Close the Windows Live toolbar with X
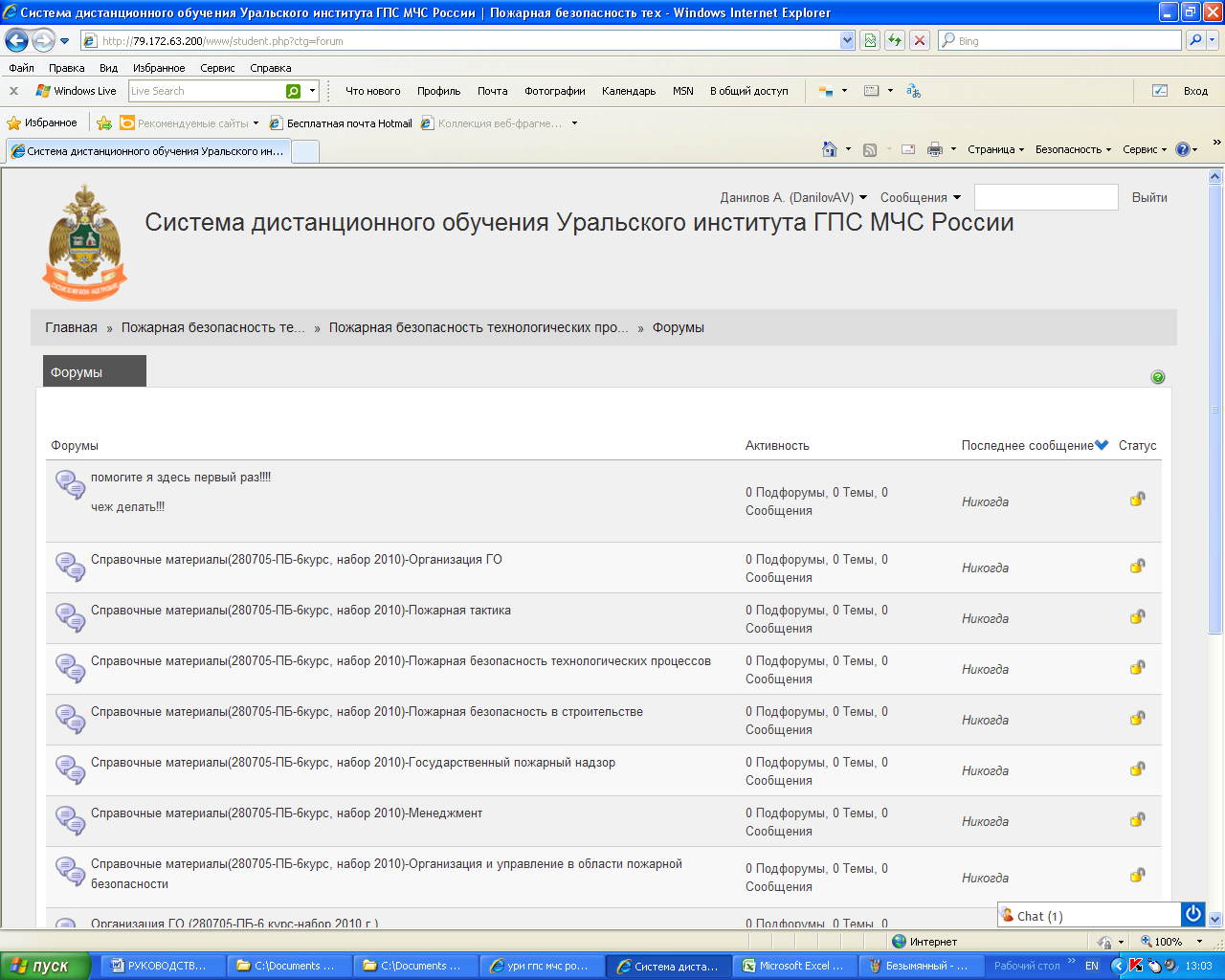 point(13,91)
